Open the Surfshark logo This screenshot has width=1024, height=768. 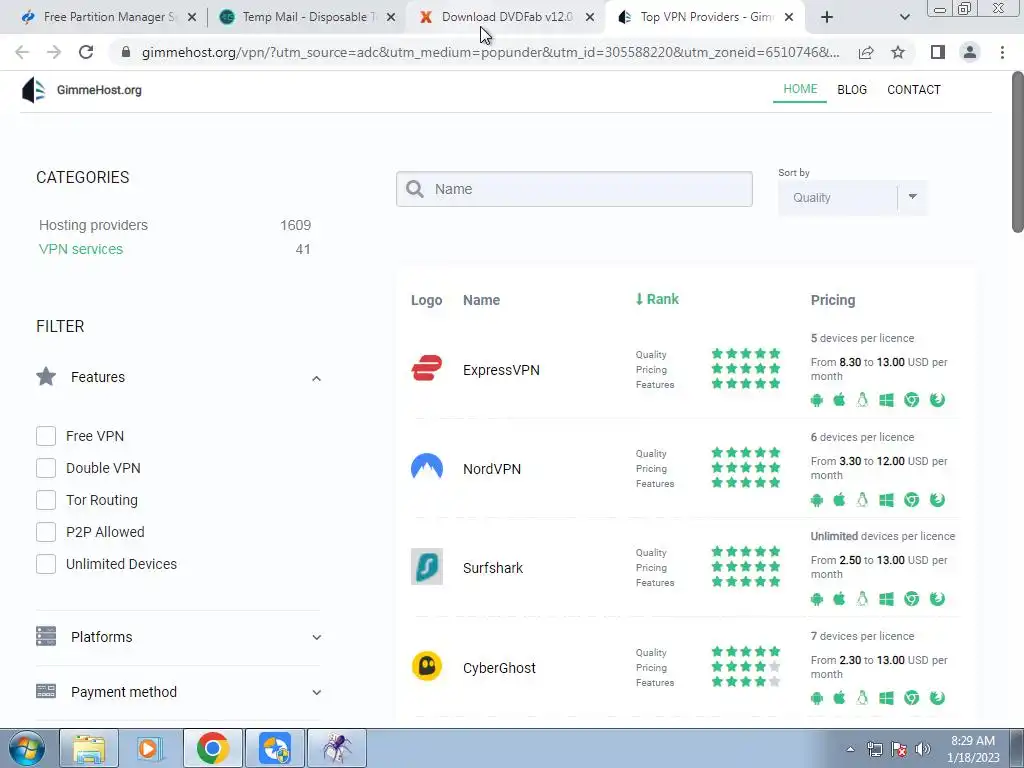click(426, 566)
